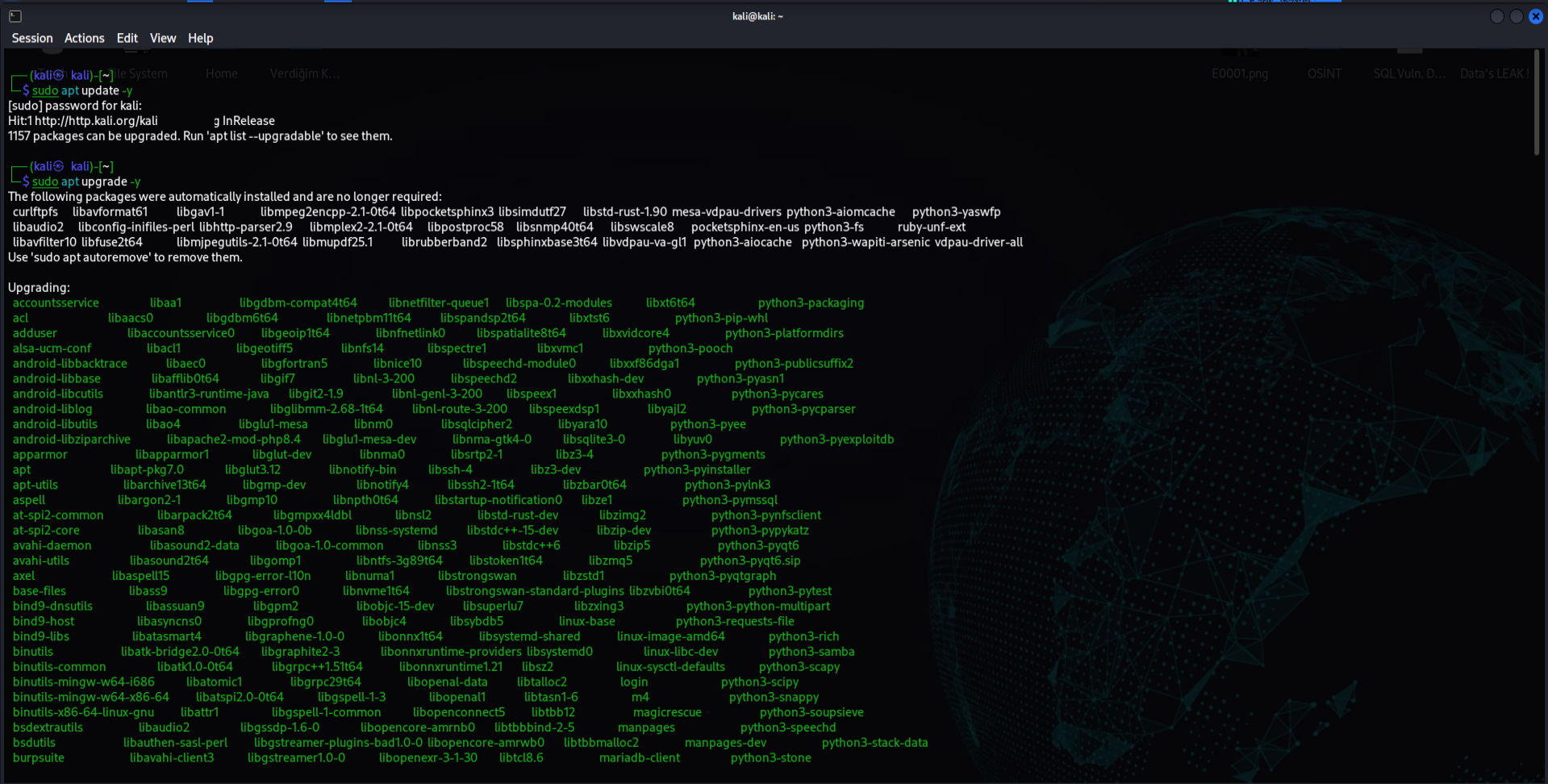Viewport: 1548px width, 784px height.
Task: Minimize the terminal window
Action: pos(1497,16)
